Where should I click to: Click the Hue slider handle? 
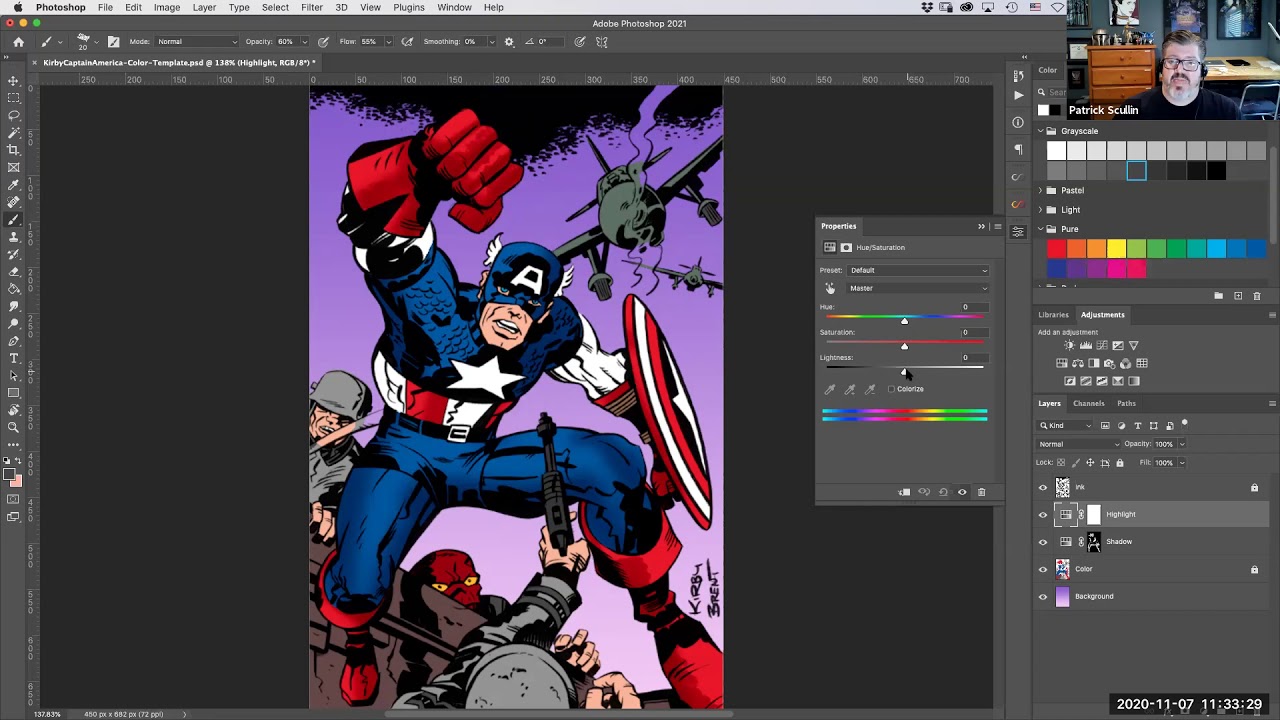904,321
